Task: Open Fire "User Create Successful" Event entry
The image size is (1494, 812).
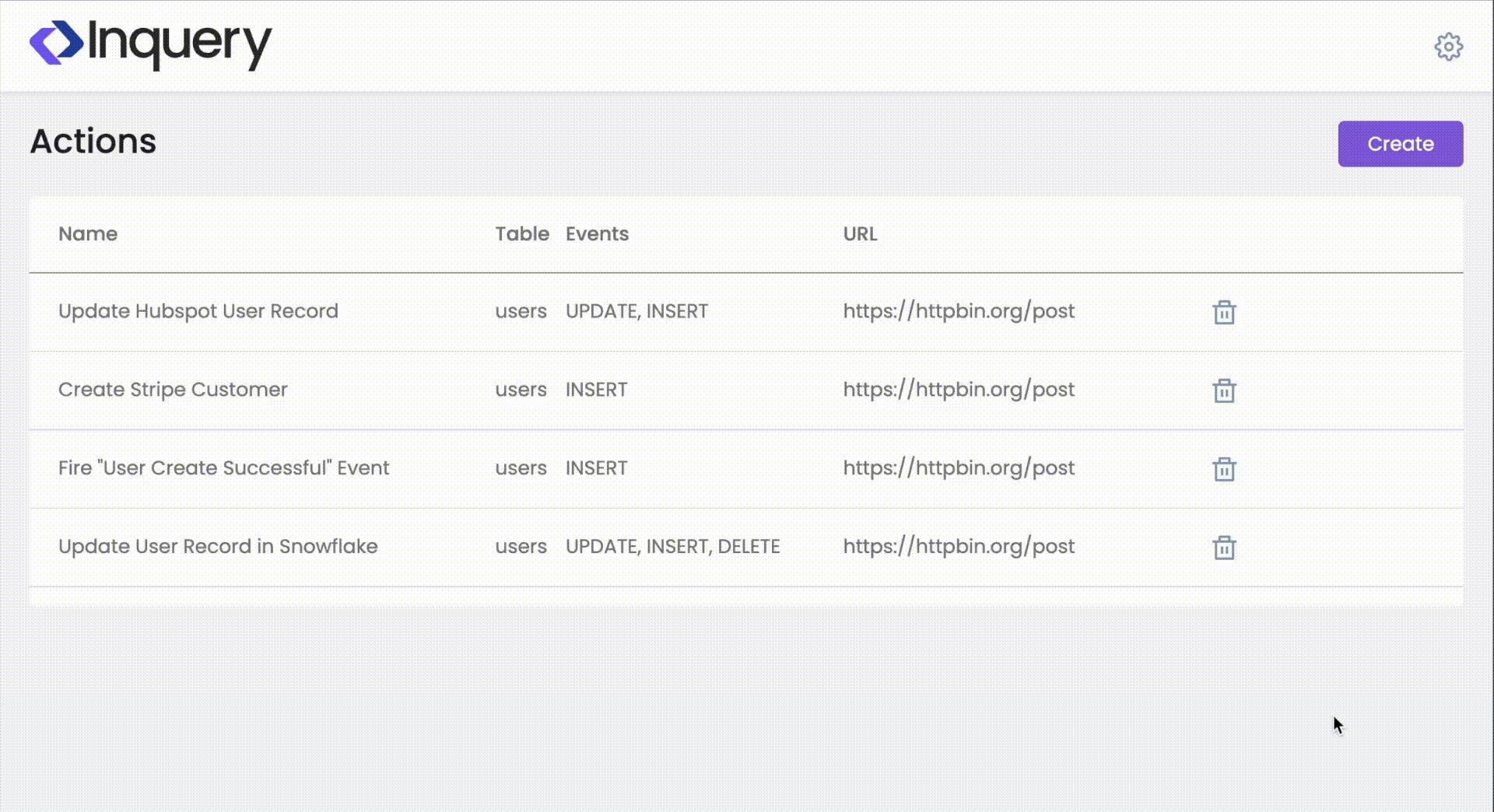Action: pos(223,468)
